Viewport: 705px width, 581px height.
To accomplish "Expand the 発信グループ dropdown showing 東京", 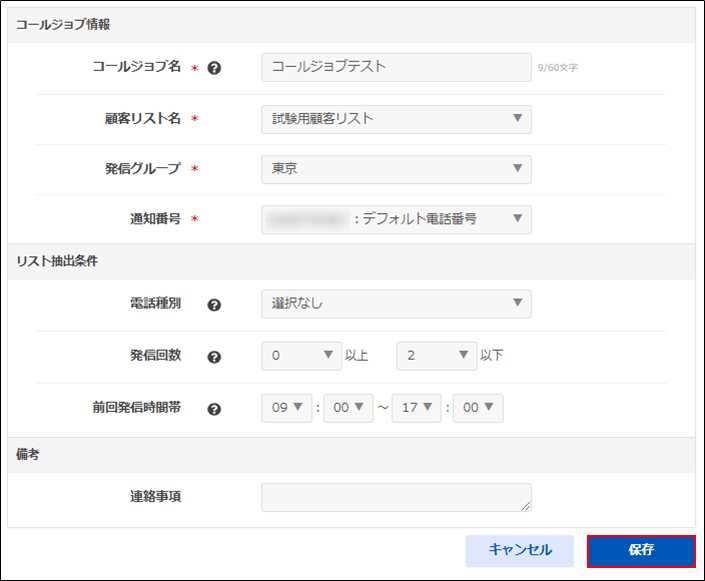I will click(x=396, y=169).
